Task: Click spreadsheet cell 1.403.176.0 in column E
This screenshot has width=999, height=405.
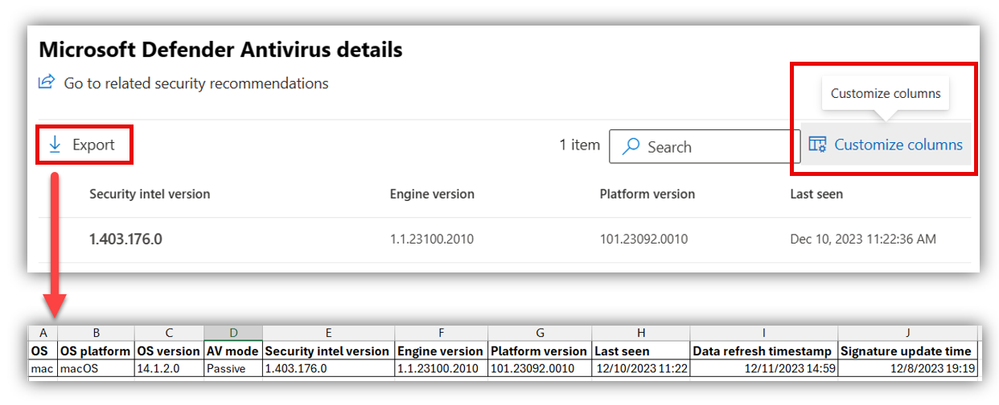Action: [328, 368]
